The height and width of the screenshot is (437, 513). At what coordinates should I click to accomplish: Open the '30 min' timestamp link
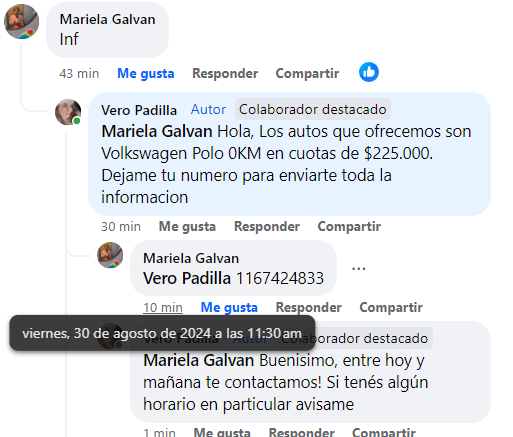point(121,227)
